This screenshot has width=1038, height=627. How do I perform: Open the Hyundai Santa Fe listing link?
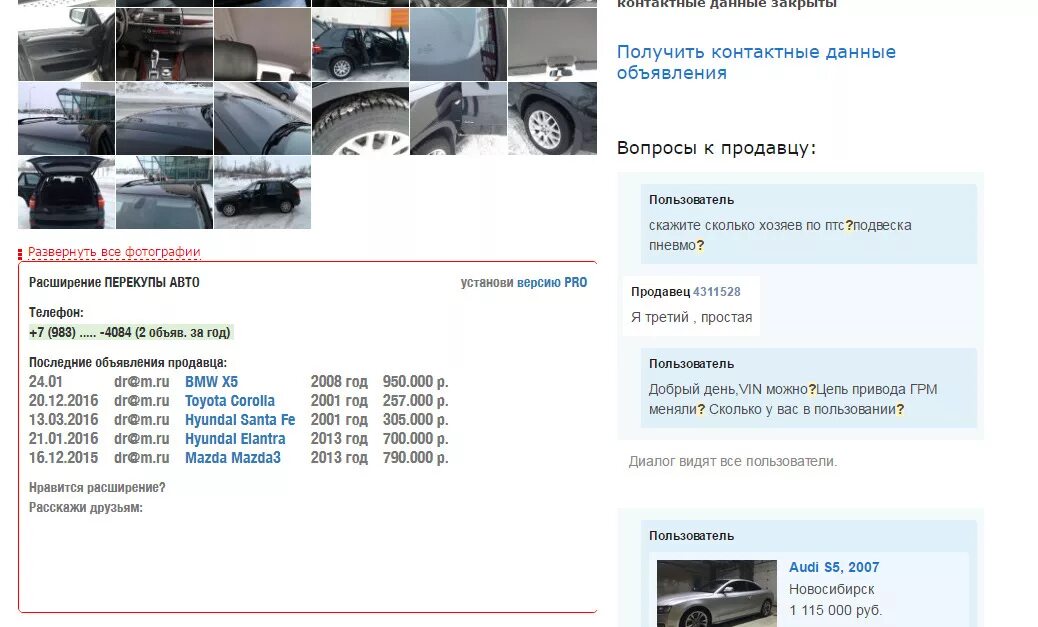(240, 420)
